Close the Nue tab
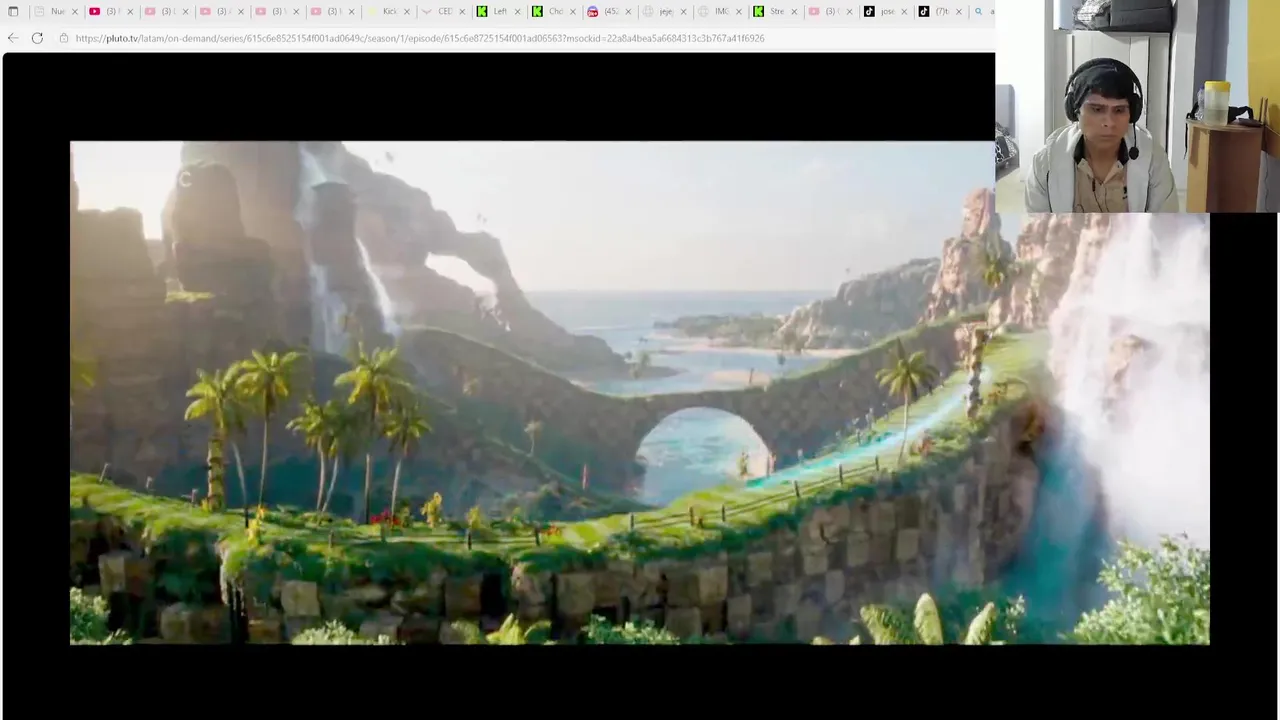Screen dimensions: 1280x720 point(74,11)
